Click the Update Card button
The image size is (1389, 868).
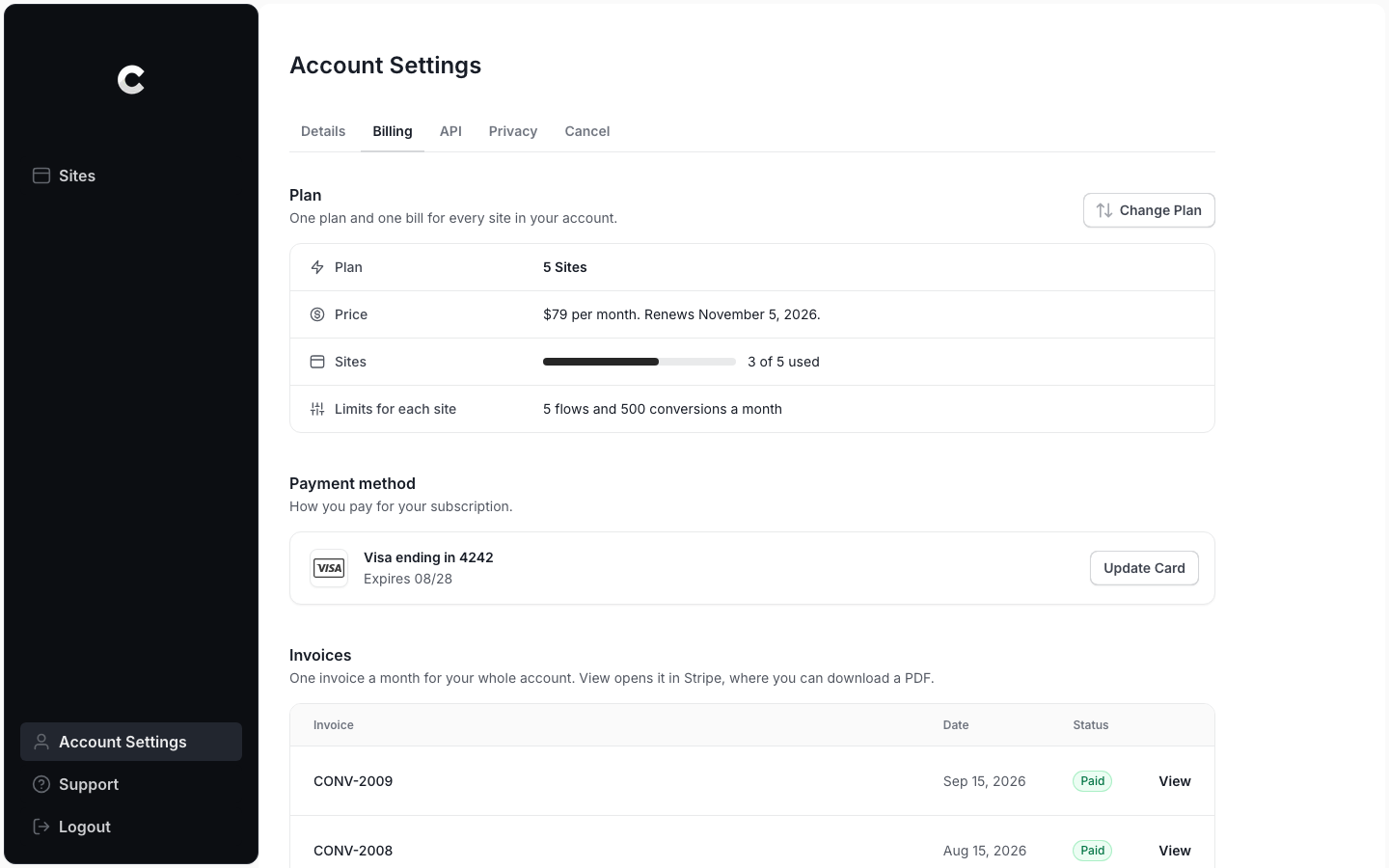pos(1144,568)
